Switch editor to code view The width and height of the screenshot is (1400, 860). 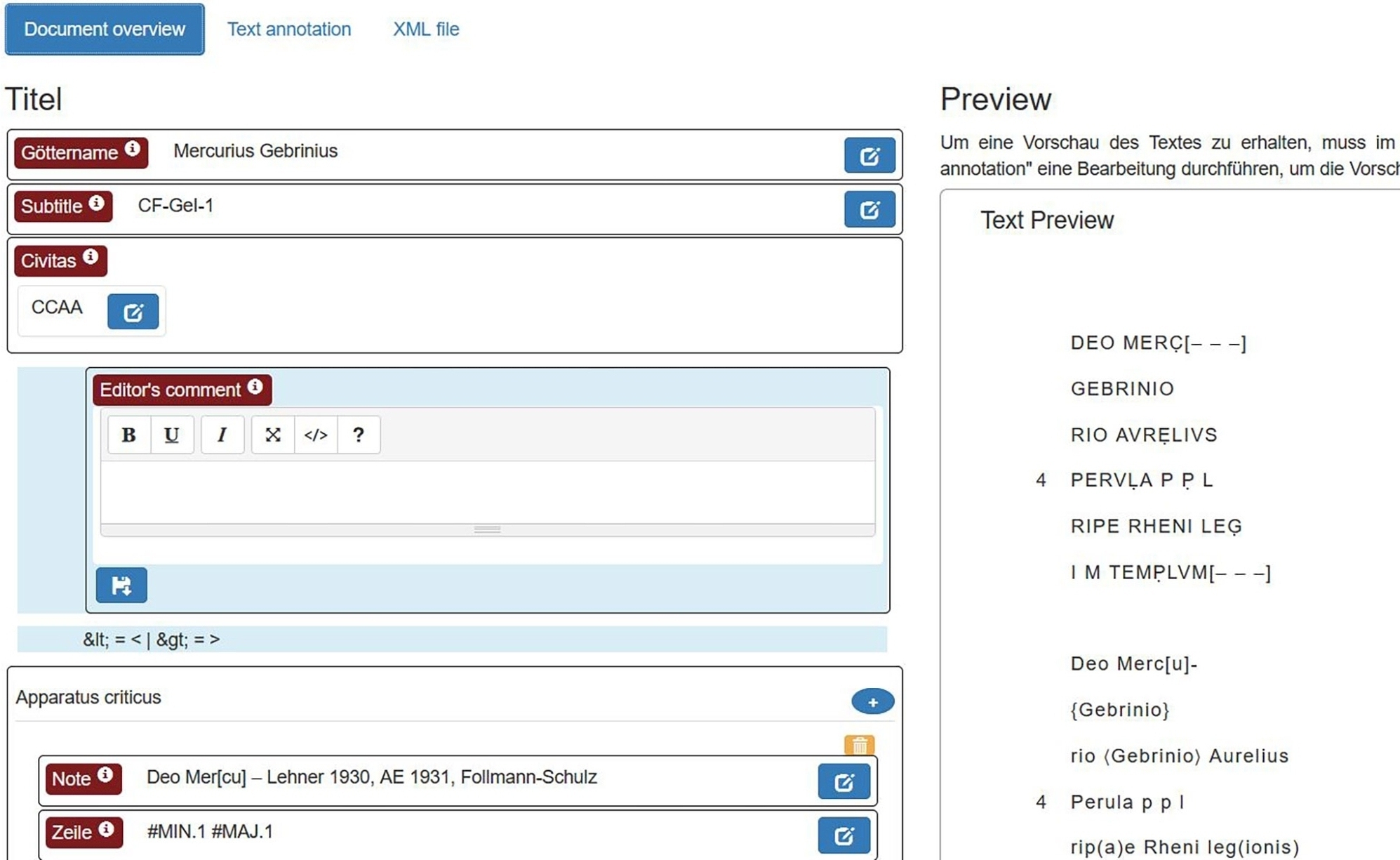(x=316, y=435)
